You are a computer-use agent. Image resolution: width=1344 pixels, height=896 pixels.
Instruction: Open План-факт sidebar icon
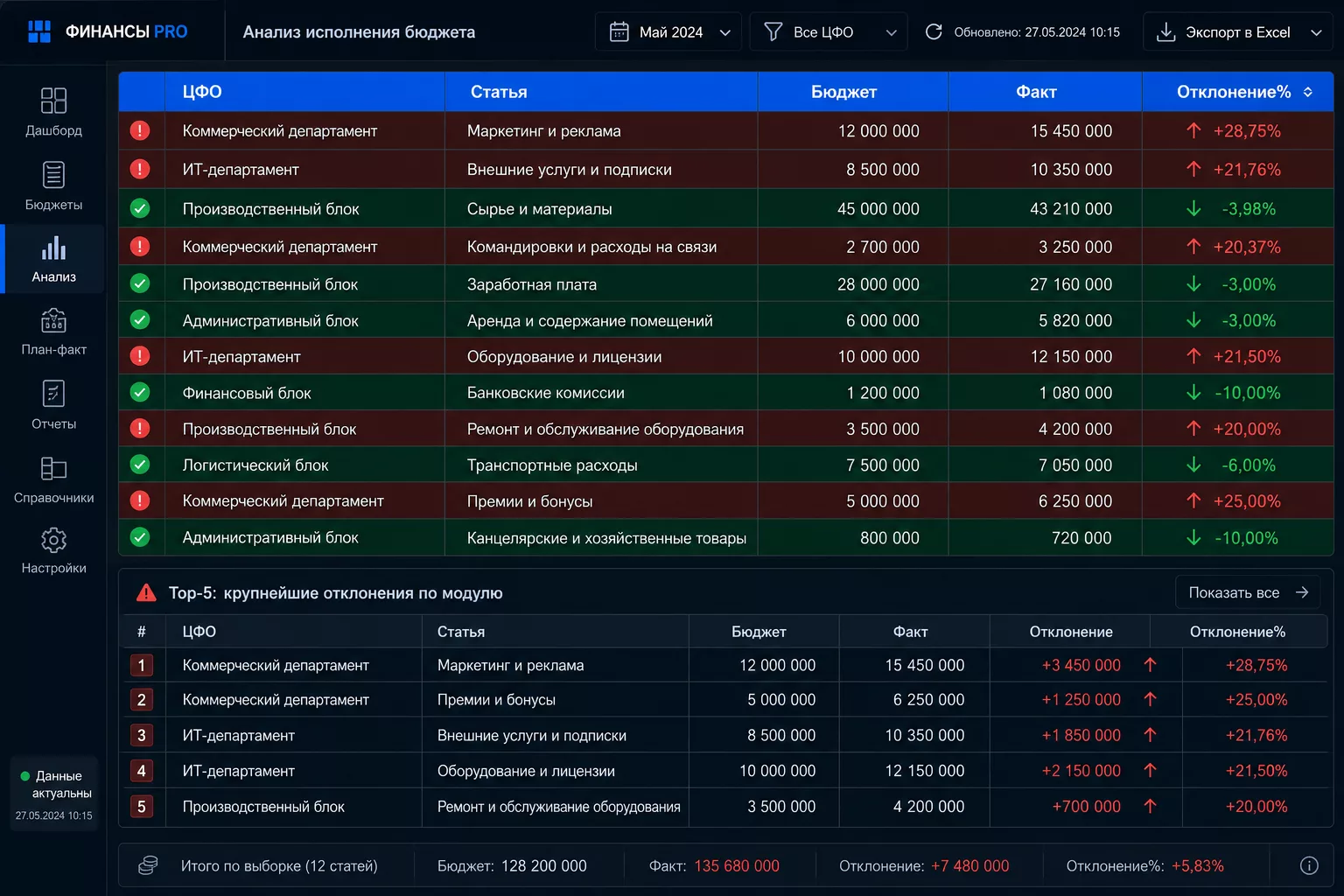(x=53, y=320)
